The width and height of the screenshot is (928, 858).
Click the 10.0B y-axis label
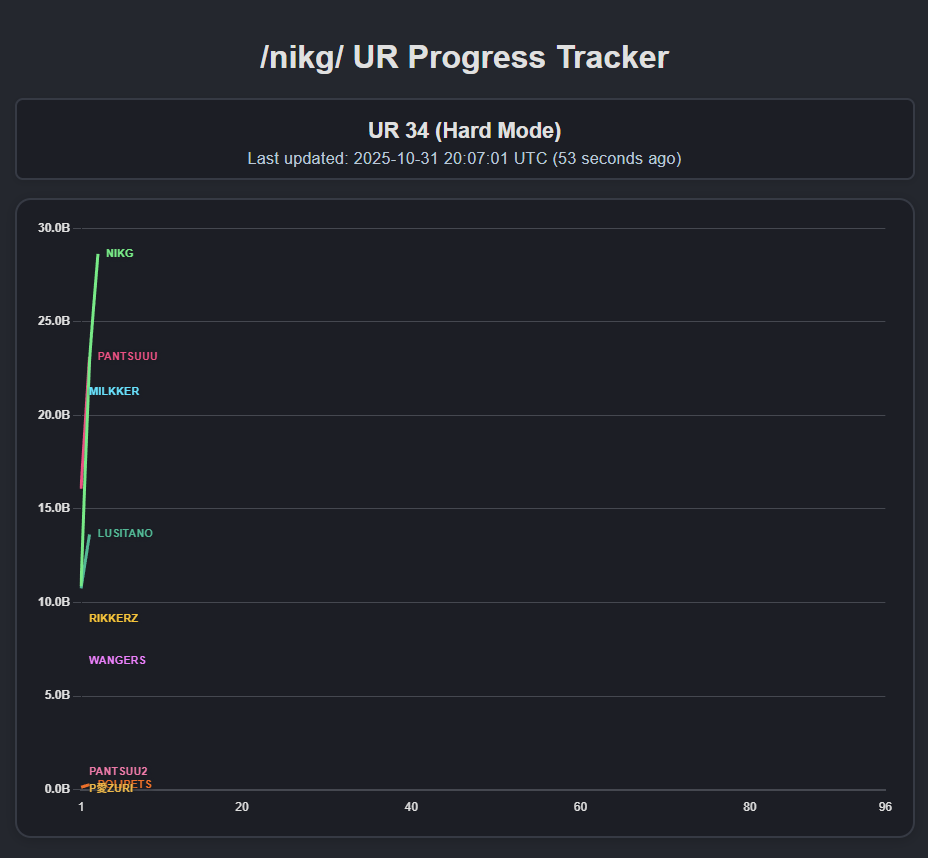[54, 602]
